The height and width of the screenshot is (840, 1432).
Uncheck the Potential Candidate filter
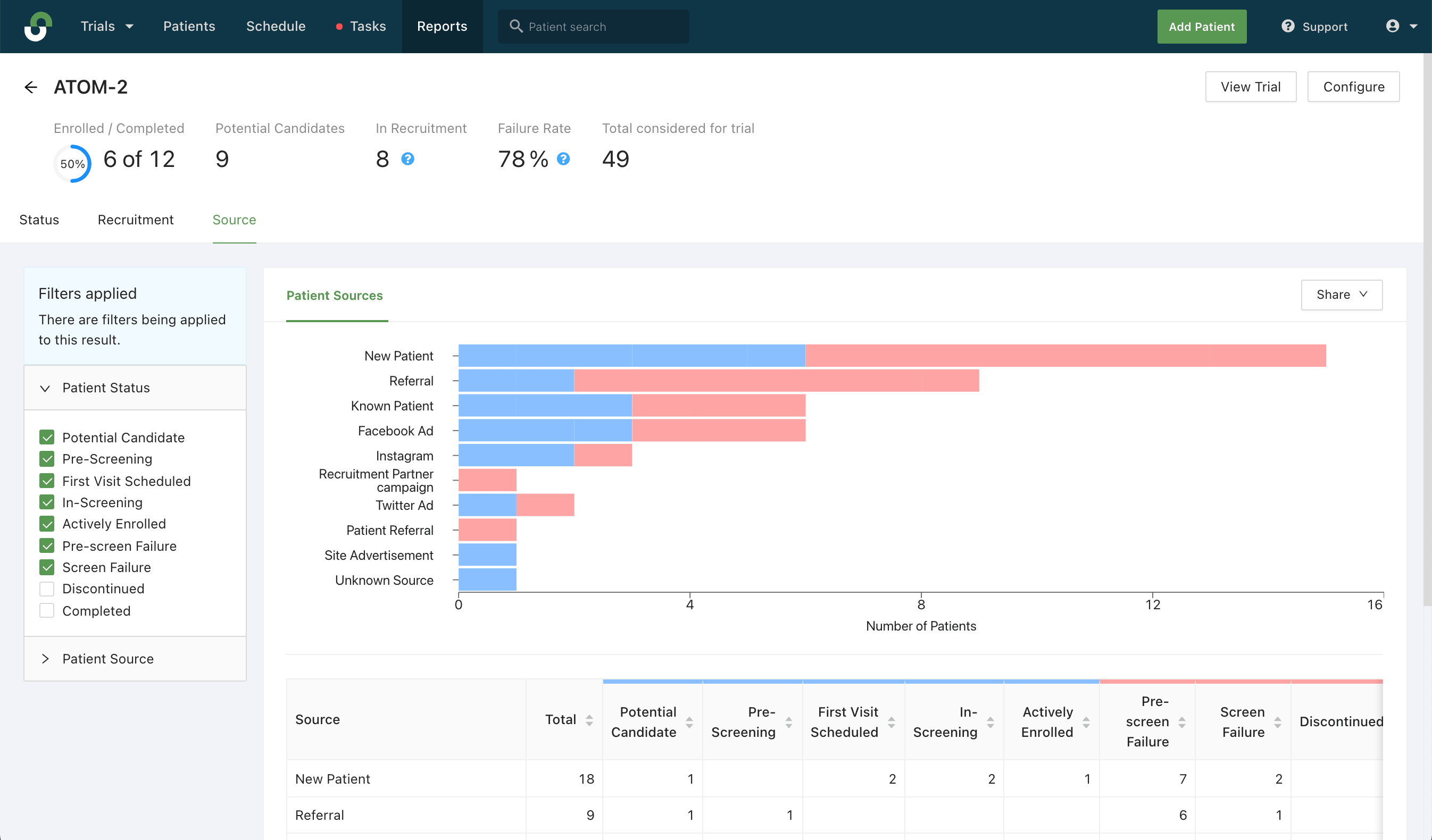coord(47,438)
